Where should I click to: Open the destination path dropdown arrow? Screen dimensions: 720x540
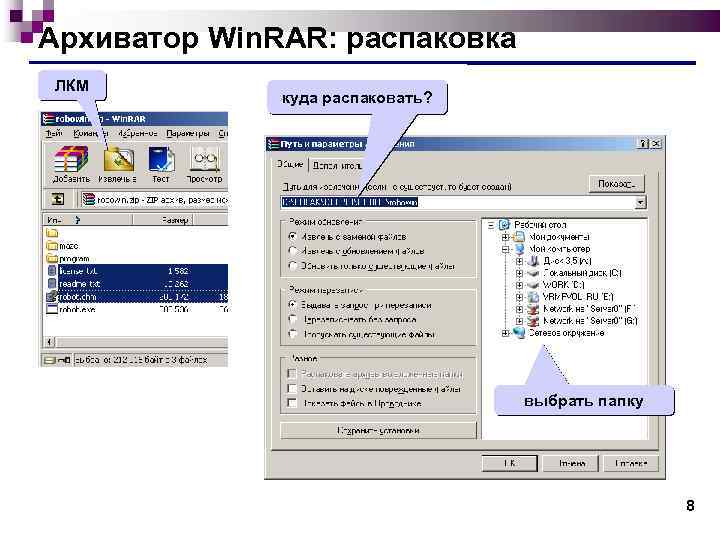[641, 202]
